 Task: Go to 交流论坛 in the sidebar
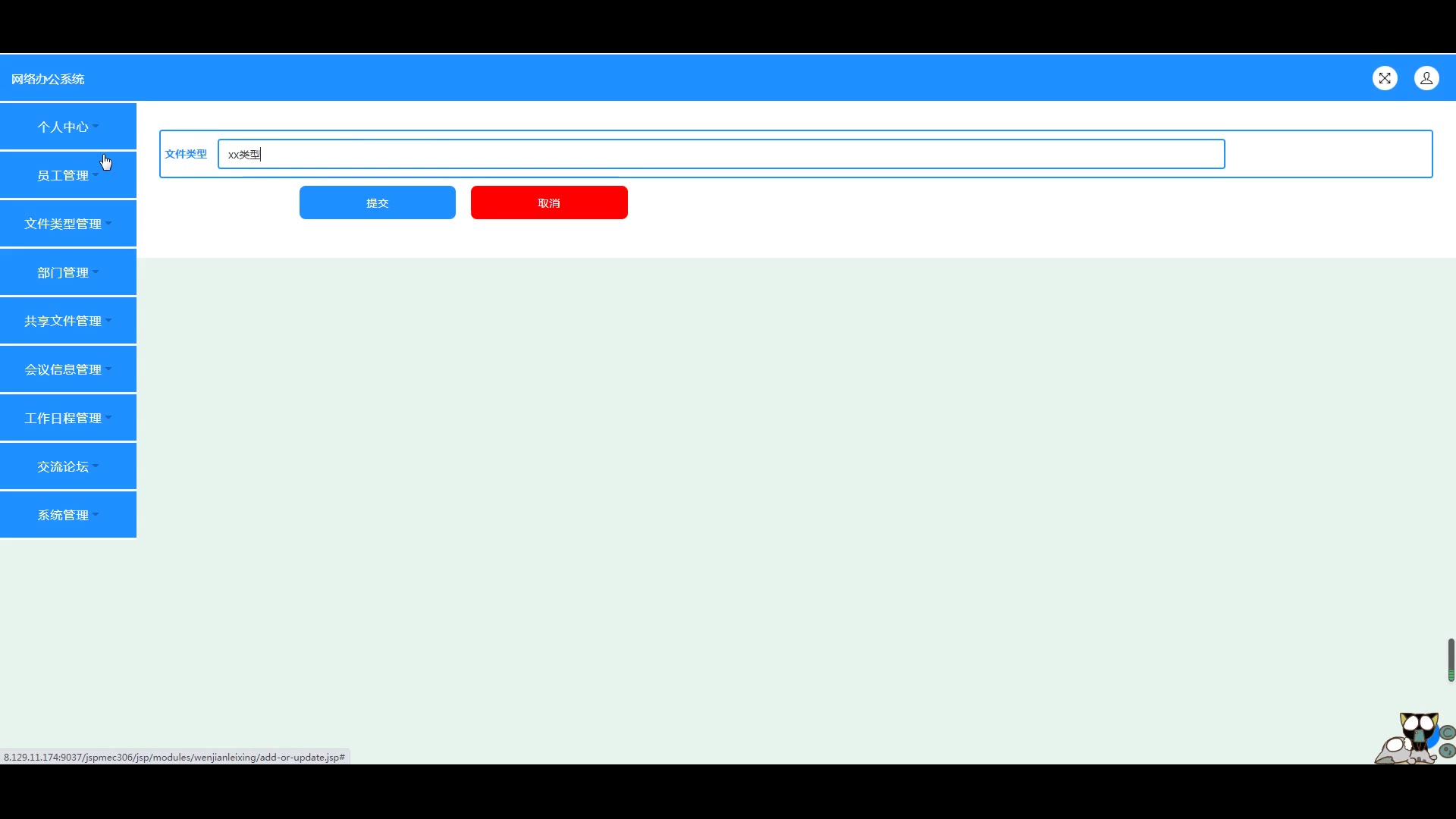pos(68,466)
